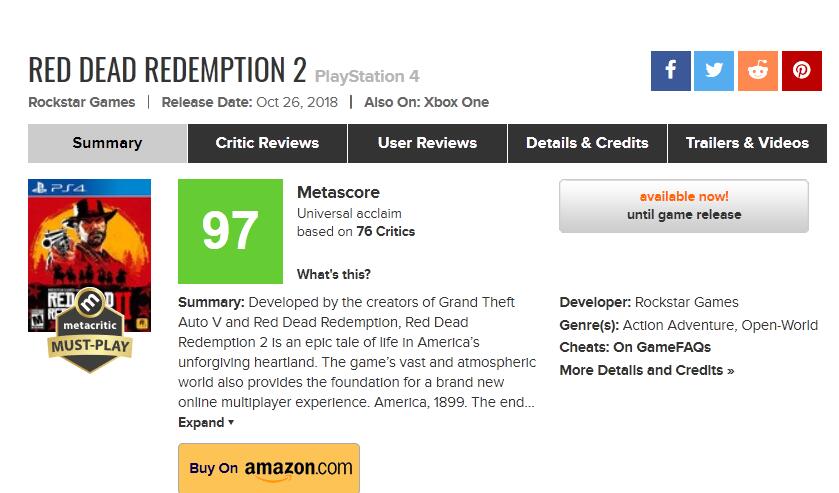
Task: Share the page on Facebook
Action: pos(670,71)
